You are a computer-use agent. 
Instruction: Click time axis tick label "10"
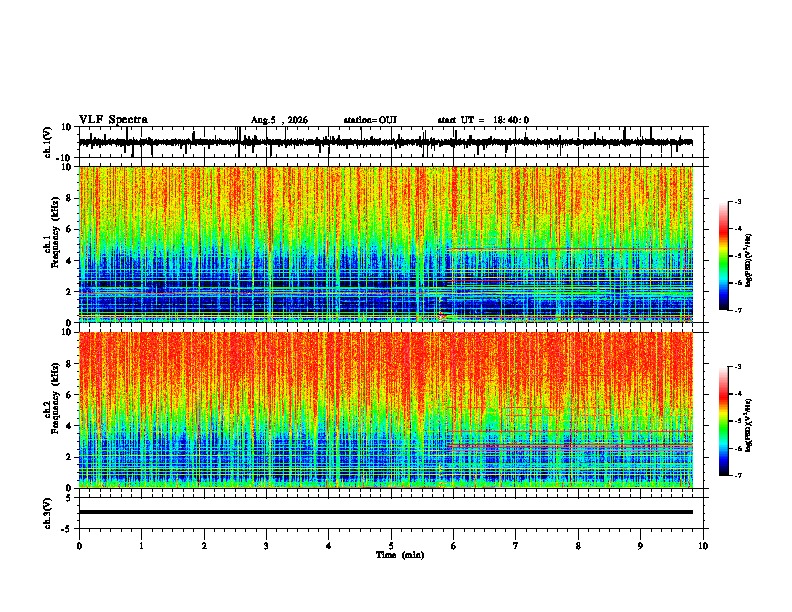[703, 546]
